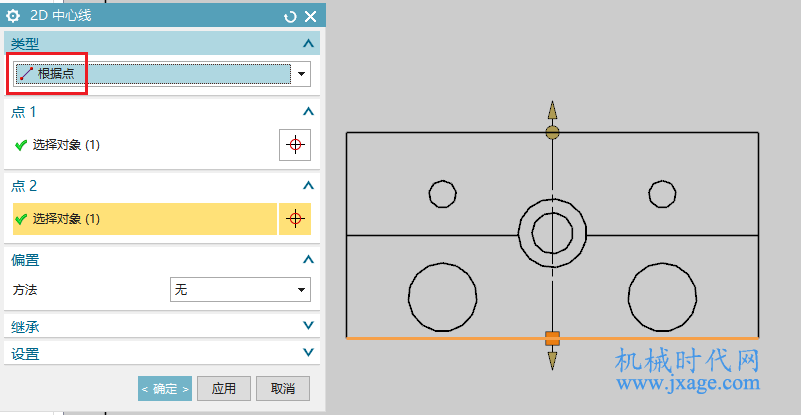
Task: Collapse the 类型 section
Action: pyautogui.click(x=308, y=43)
